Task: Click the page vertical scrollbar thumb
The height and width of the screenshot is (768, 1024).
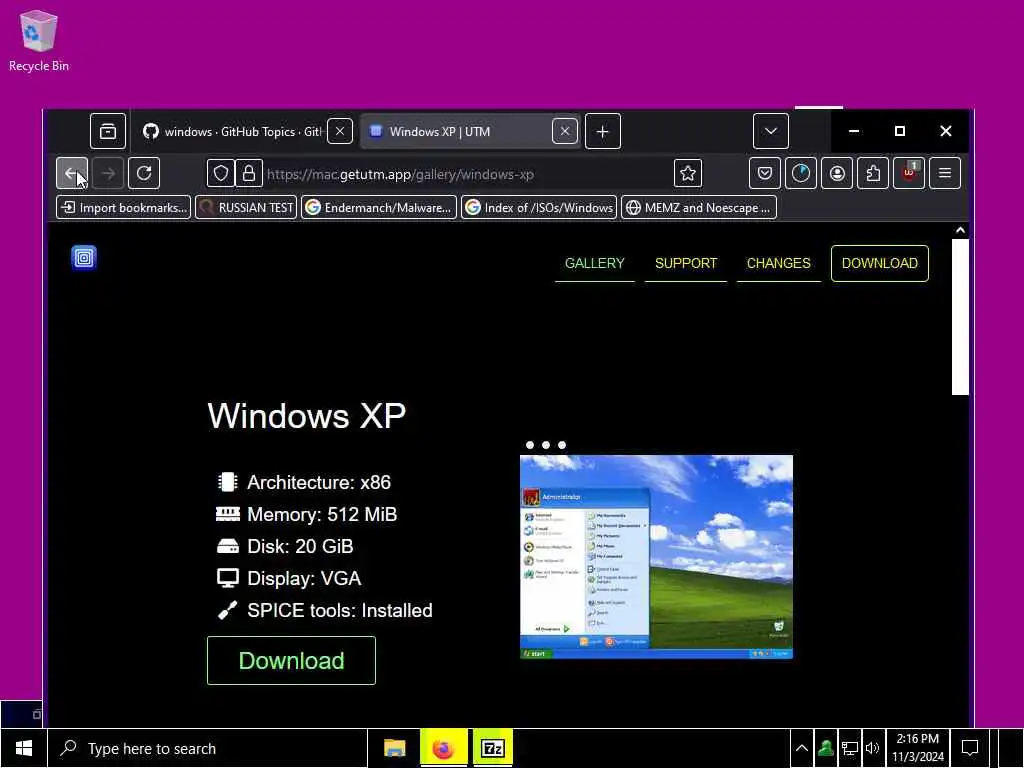Action: tap(960, 317)
